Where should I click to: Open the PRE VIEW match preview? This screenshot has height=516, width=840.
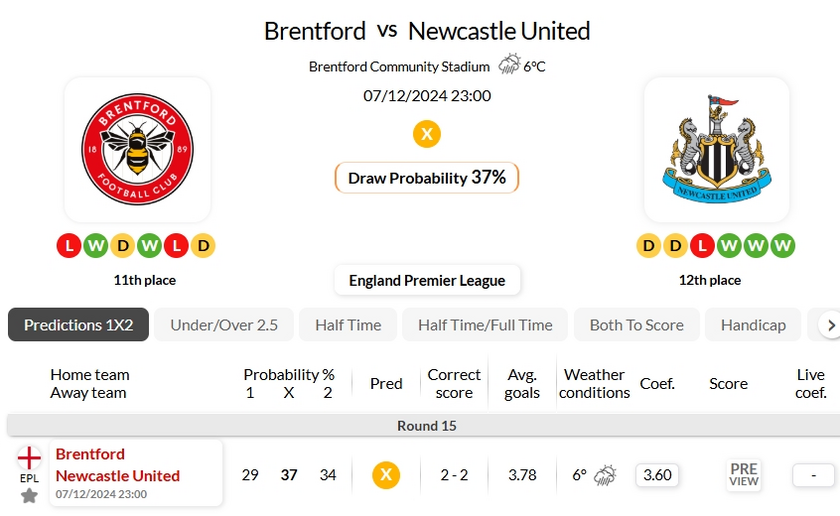point(744,475)
